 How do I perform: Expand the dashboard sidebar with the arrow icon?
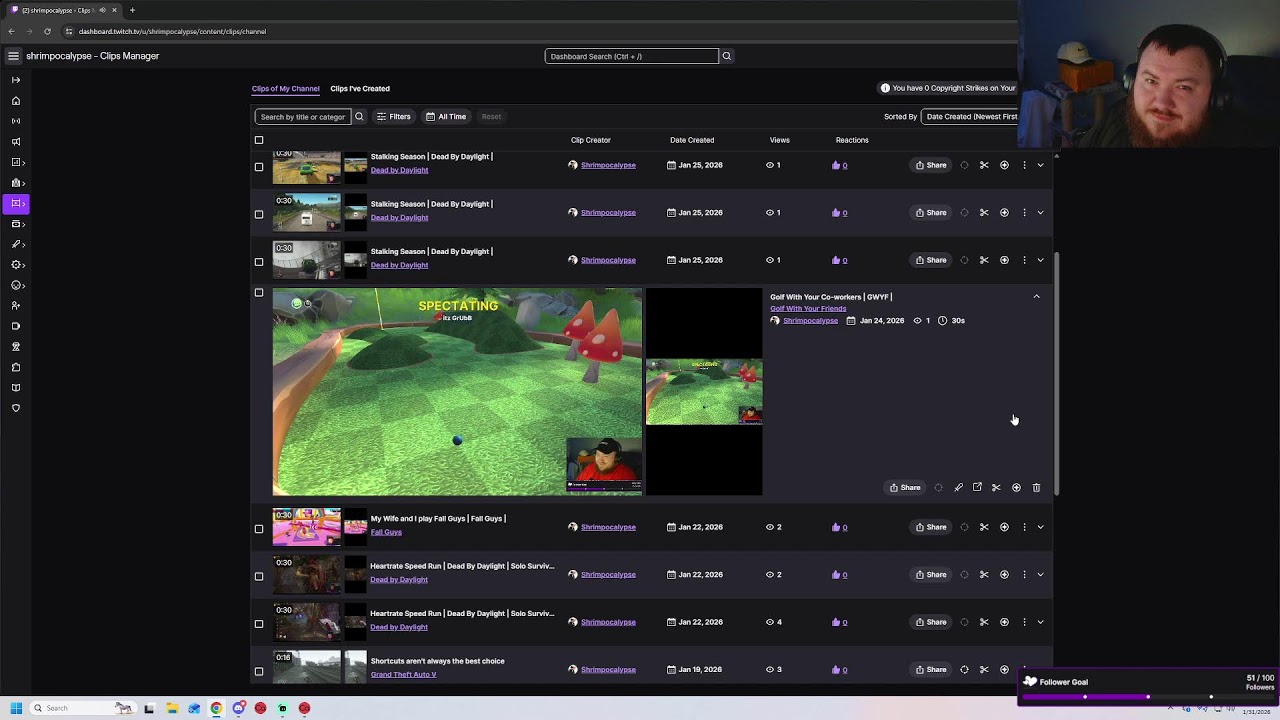coord(16,80)
